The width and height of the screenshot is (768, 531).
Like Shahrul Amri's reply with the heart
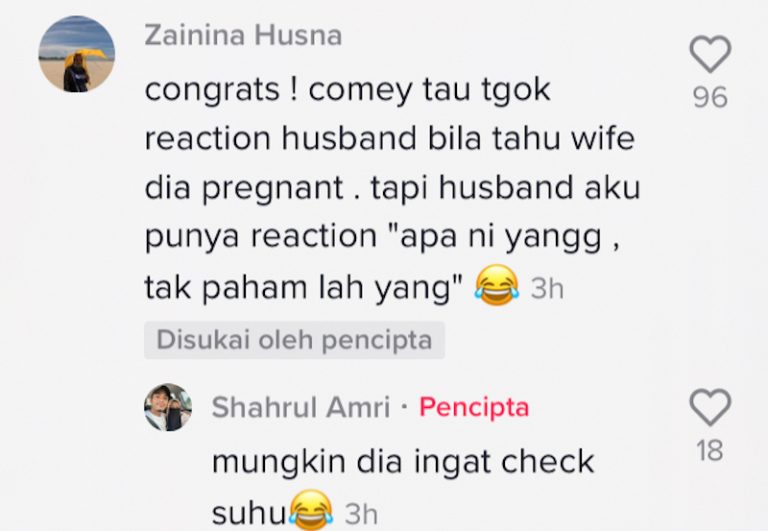coord(710,408)
